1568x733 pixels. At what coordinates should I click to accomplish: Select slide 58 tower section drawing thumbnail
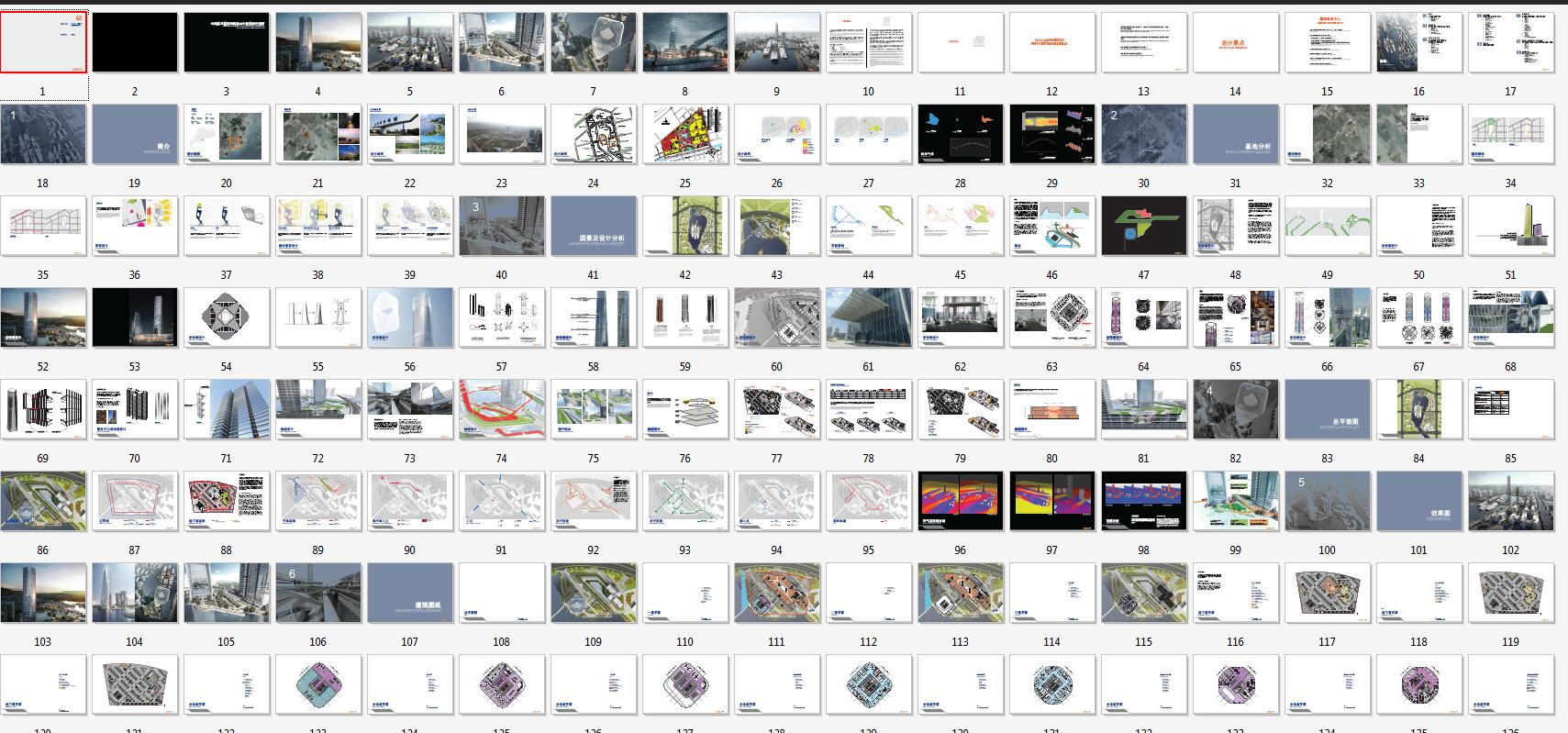click(594, 317)
